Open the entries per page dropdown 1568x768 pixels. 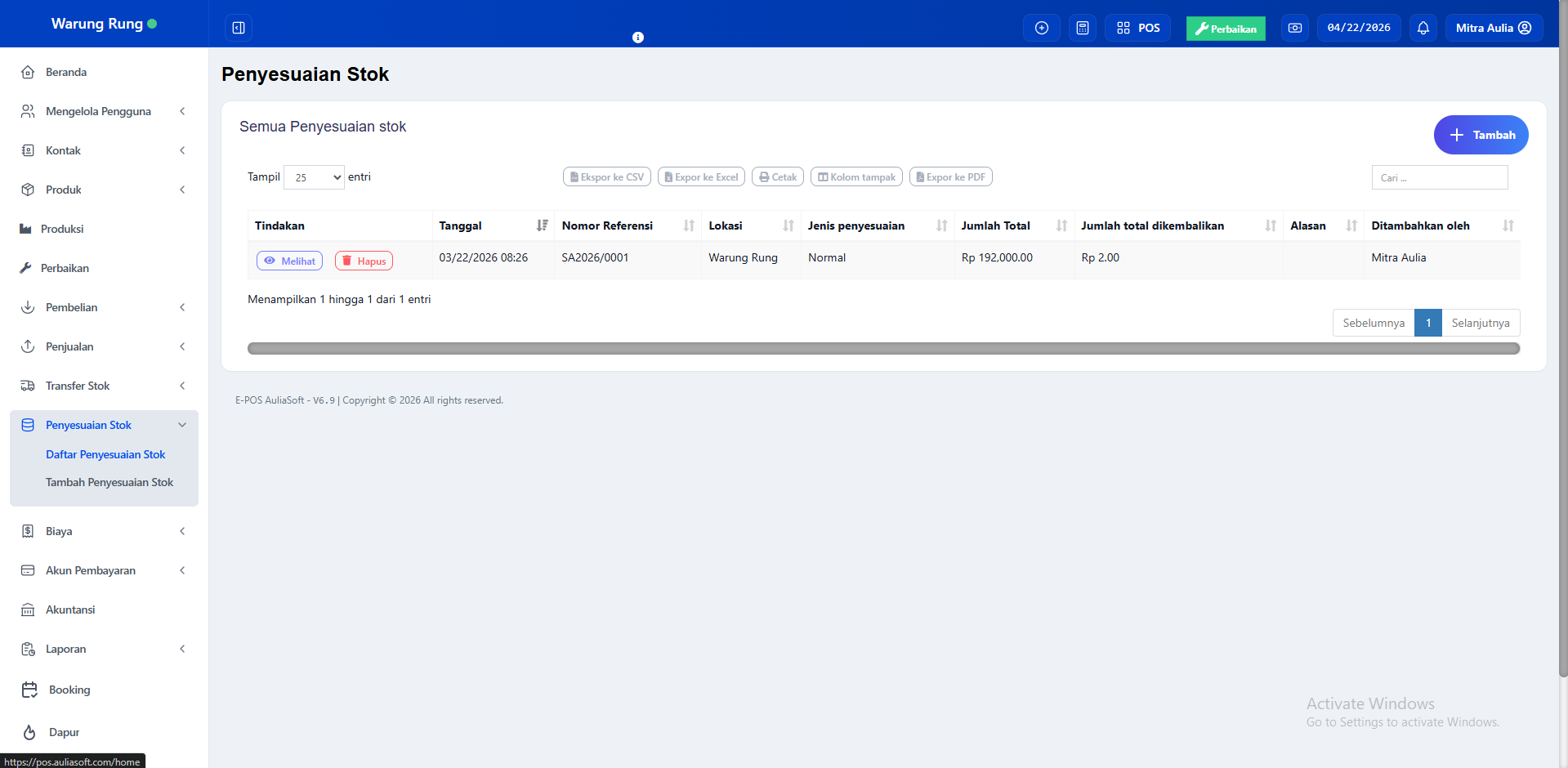[314, 177]
